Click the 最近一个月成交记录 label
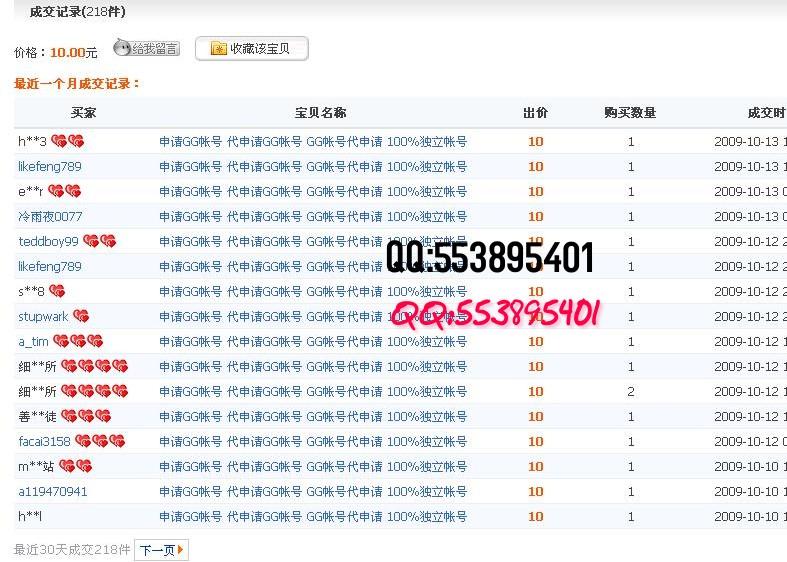Image resolution: width=787 pixels, height=562 pixels. pyautogui.click(x=77, y=84)
